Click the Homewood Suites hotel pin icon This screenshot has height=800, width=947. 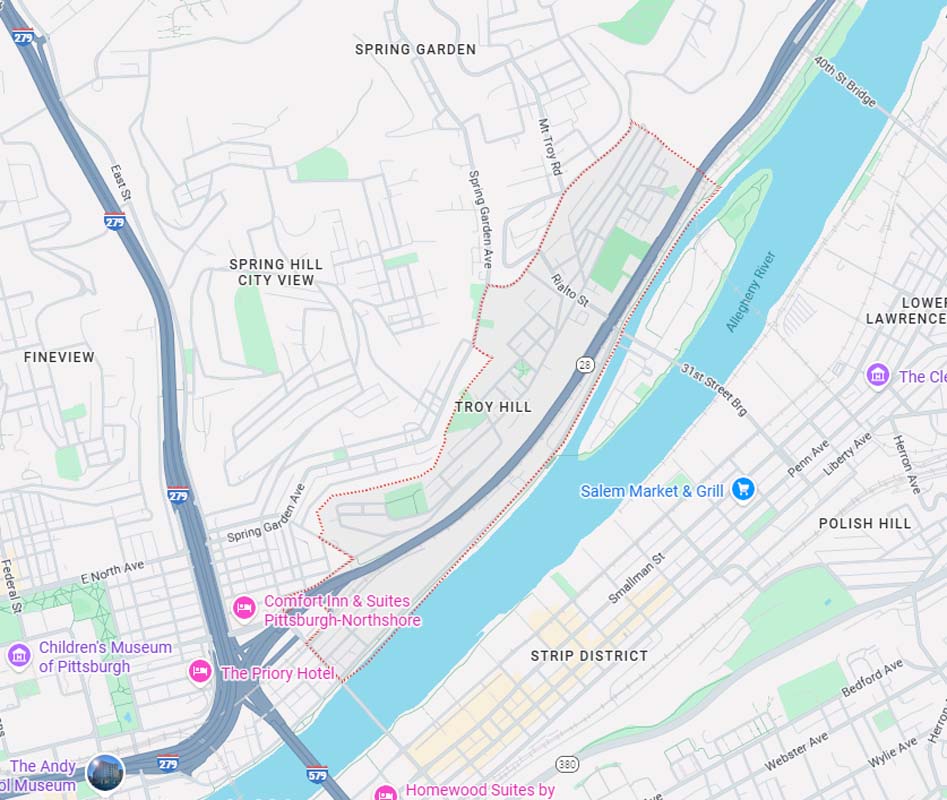(x=385, y=792)
